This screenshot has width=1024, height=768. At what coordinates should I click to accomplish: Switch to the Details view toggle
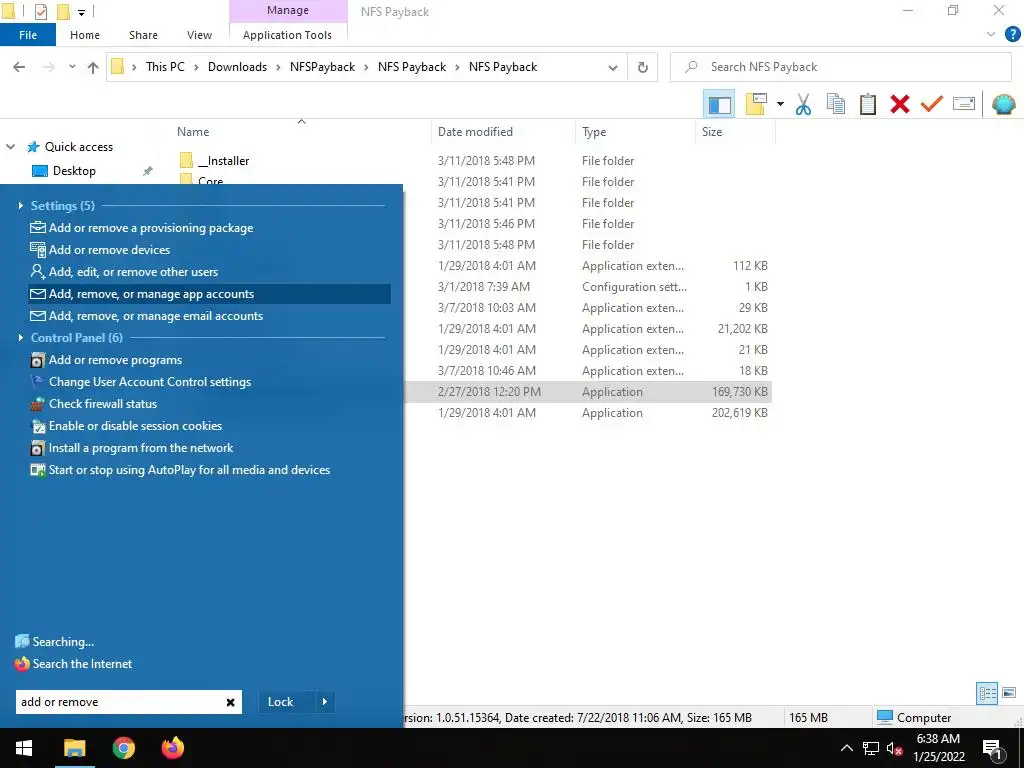point(987,693)
